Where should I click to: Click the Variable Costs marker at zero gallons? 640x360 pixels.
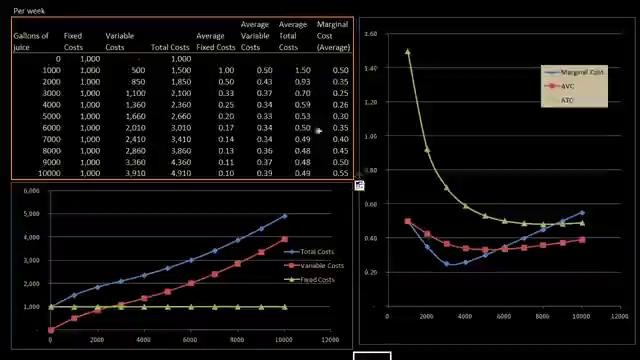[x=51, y=330]
